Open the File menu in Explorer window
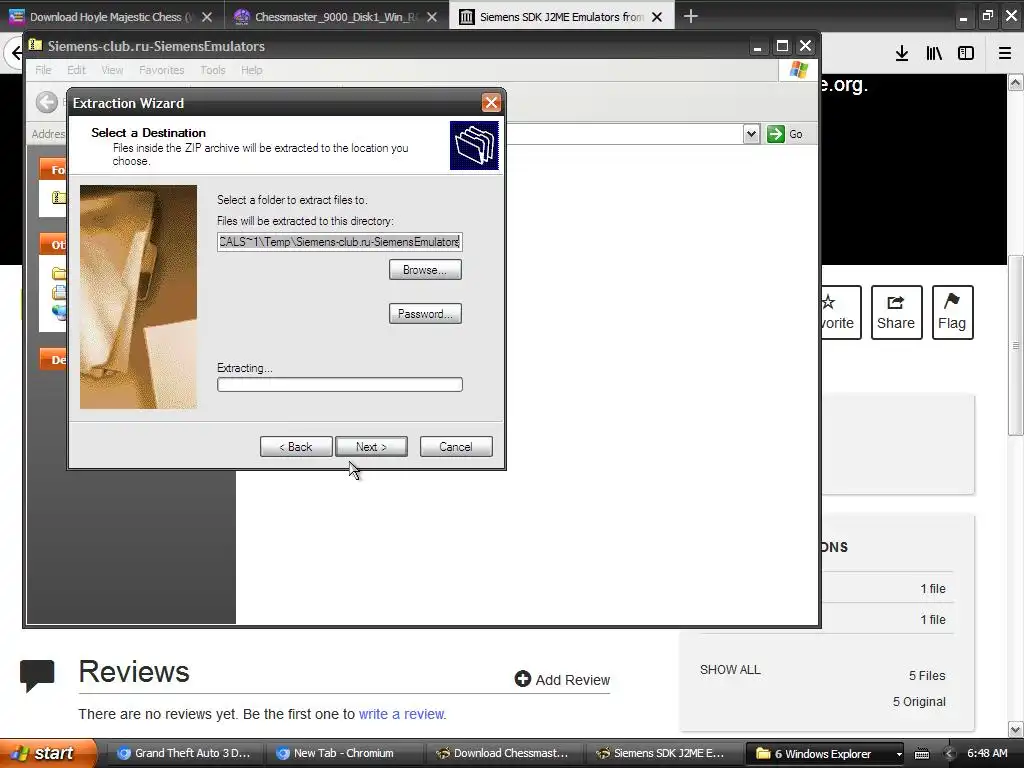Screen dimensions: 1024x768 tap(43, 70)
